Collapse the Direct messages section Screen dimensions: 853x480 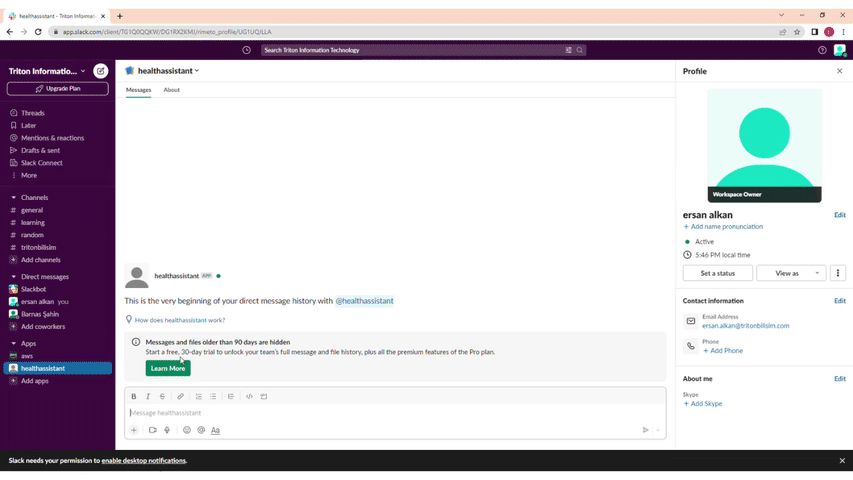tap(14, 276)
